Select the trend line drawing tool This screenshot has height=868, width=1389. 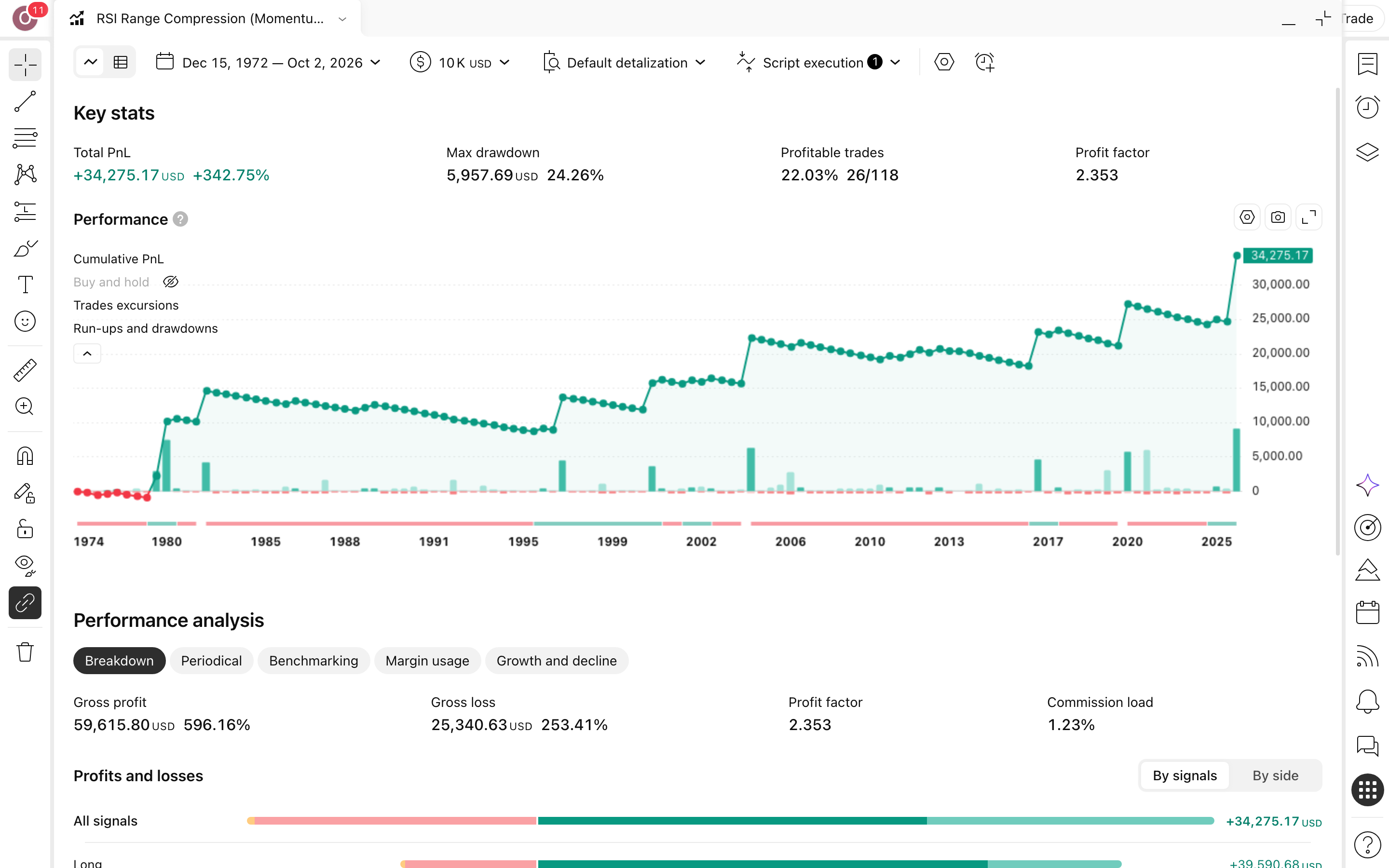point(25,102)
